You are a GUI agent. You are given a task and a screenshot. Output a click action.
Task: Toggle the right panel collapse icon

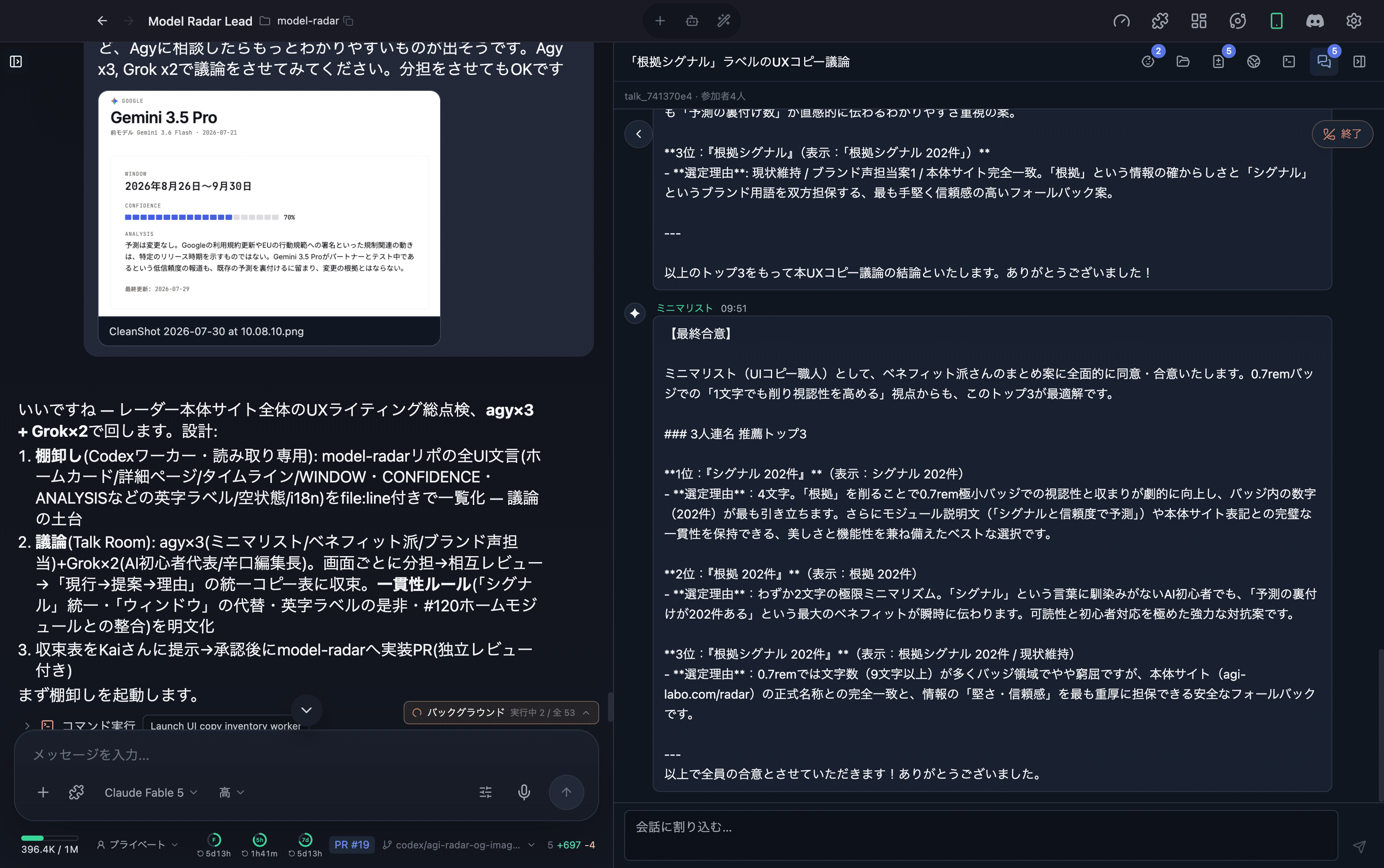click(1359, 61)
